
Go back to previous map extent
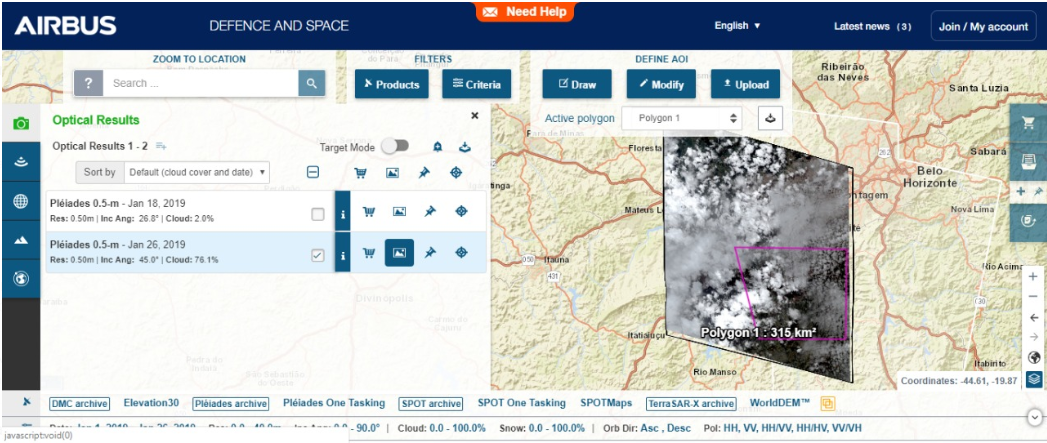pyautogui.click(x=1033, y=317)
